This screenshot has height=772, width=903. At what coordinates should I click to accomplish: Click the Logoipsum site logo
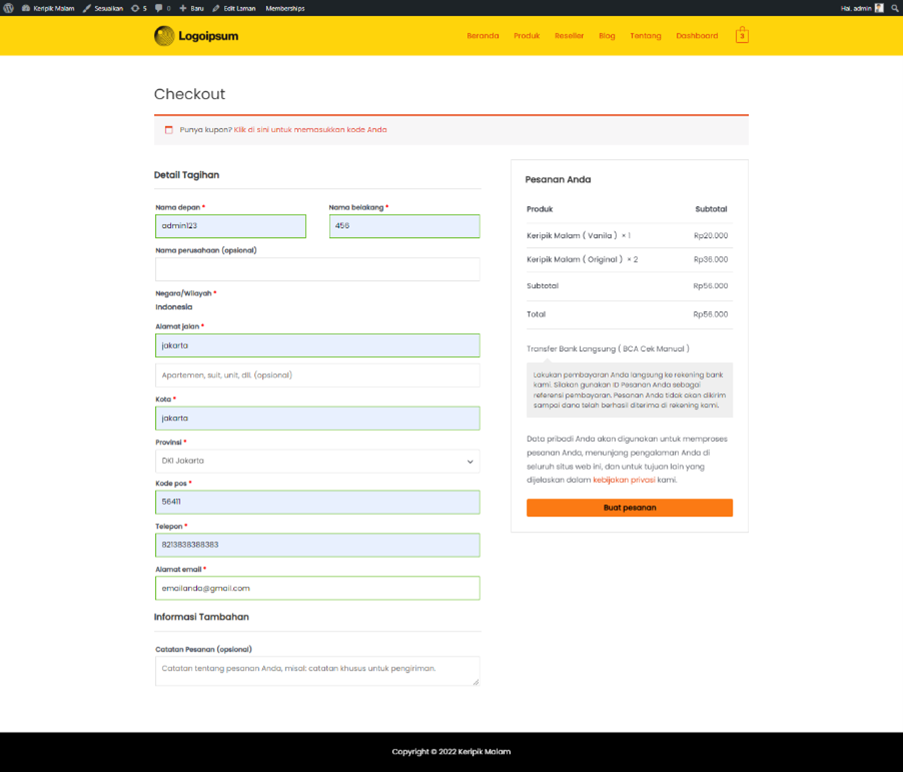coord(196,36)
